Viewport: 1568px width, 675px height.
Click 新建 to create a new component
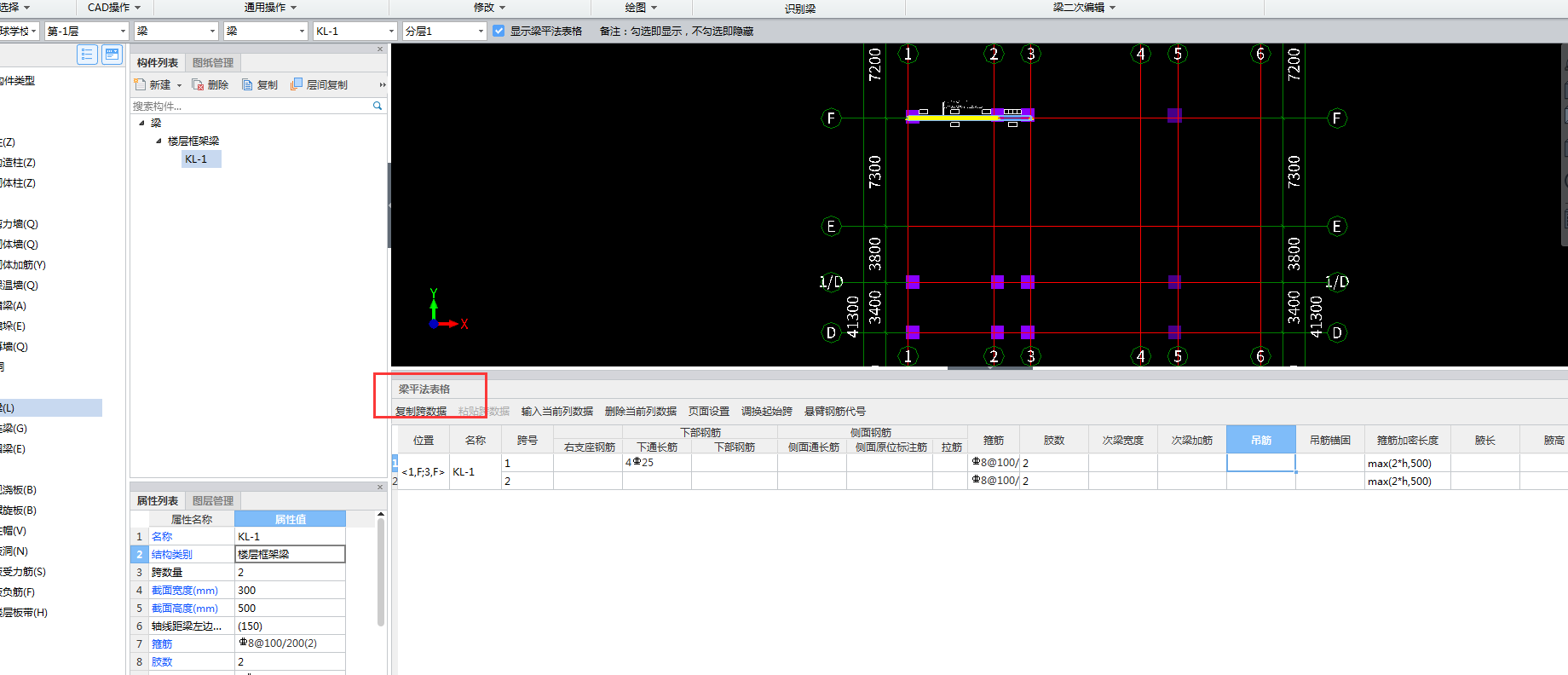(153, 85)
